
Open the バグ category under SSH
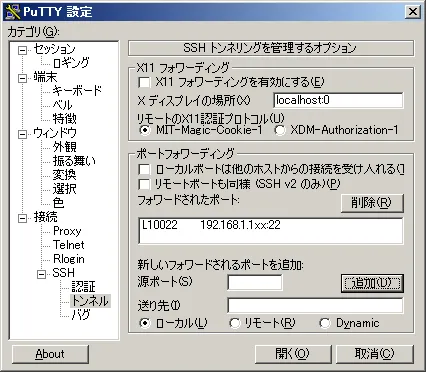coord(81,314)
